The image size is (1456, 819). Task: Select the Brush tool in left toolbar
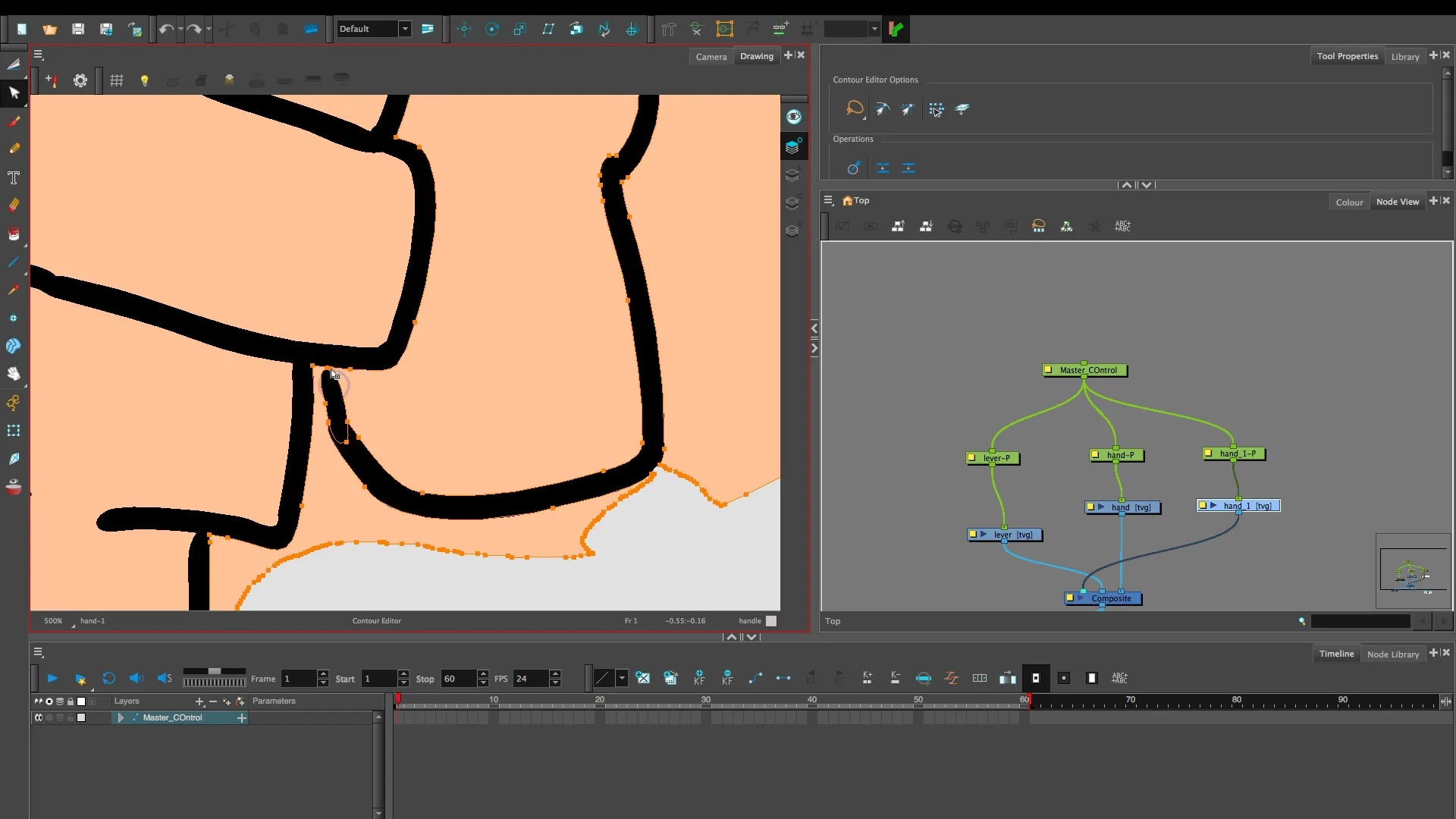click(x=14, y=121)
